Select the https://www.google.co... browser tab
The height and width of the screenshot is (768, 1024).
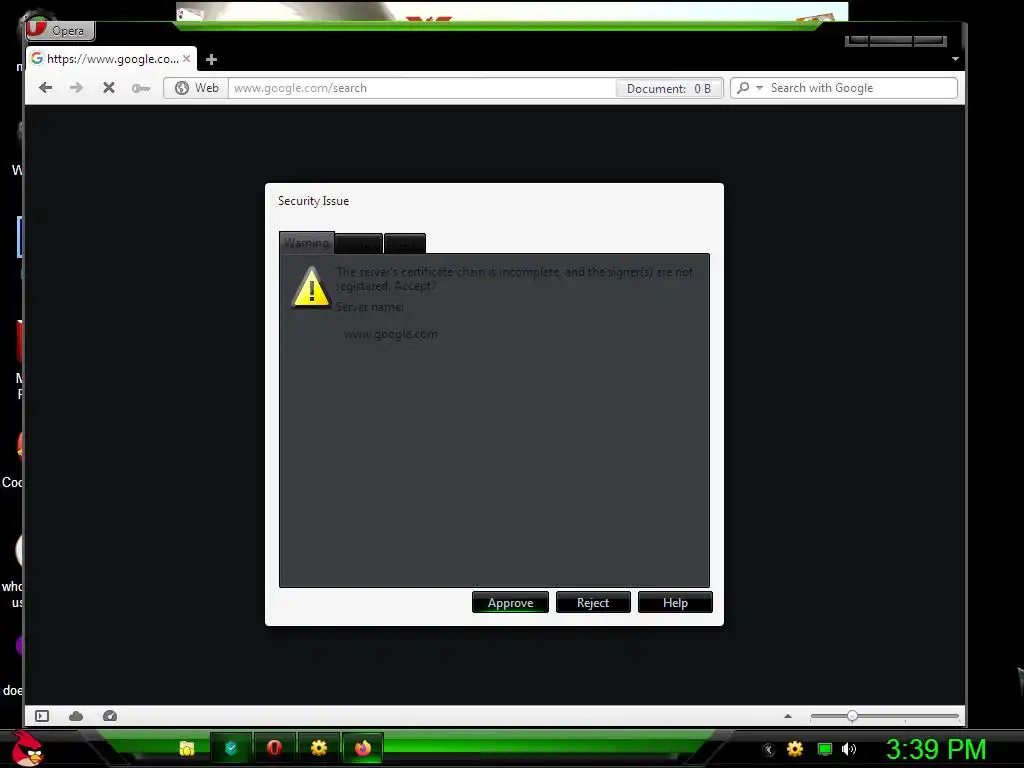click(111, 59)
